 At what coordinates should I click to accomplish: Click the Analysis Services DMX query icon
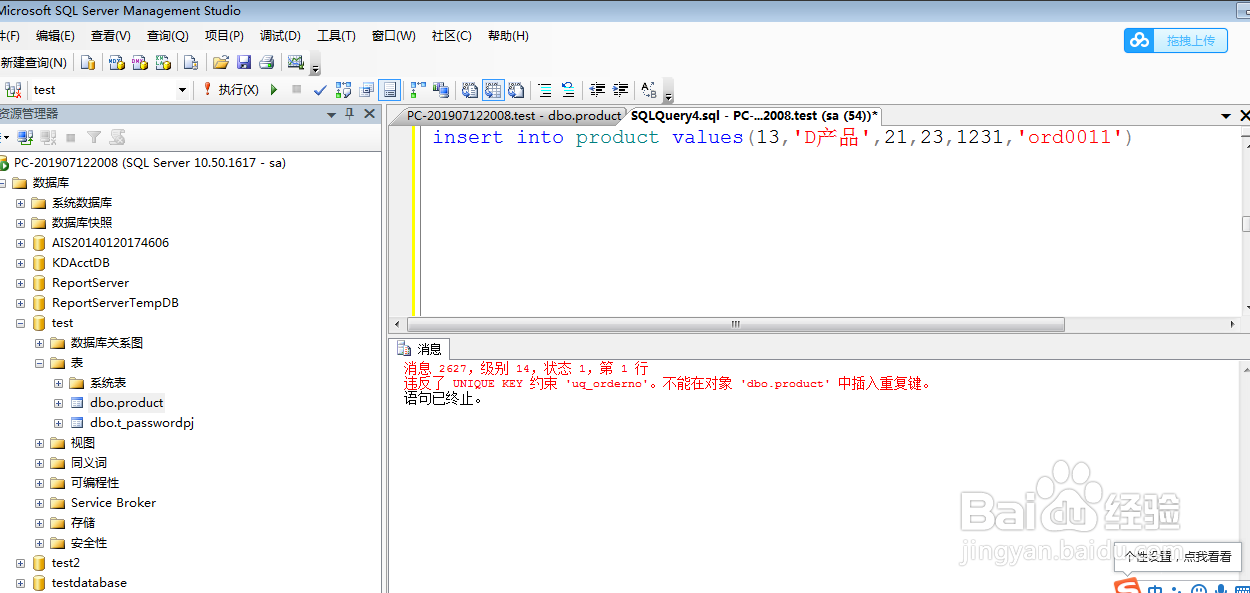pyautogui.click(x=140, y=62)
